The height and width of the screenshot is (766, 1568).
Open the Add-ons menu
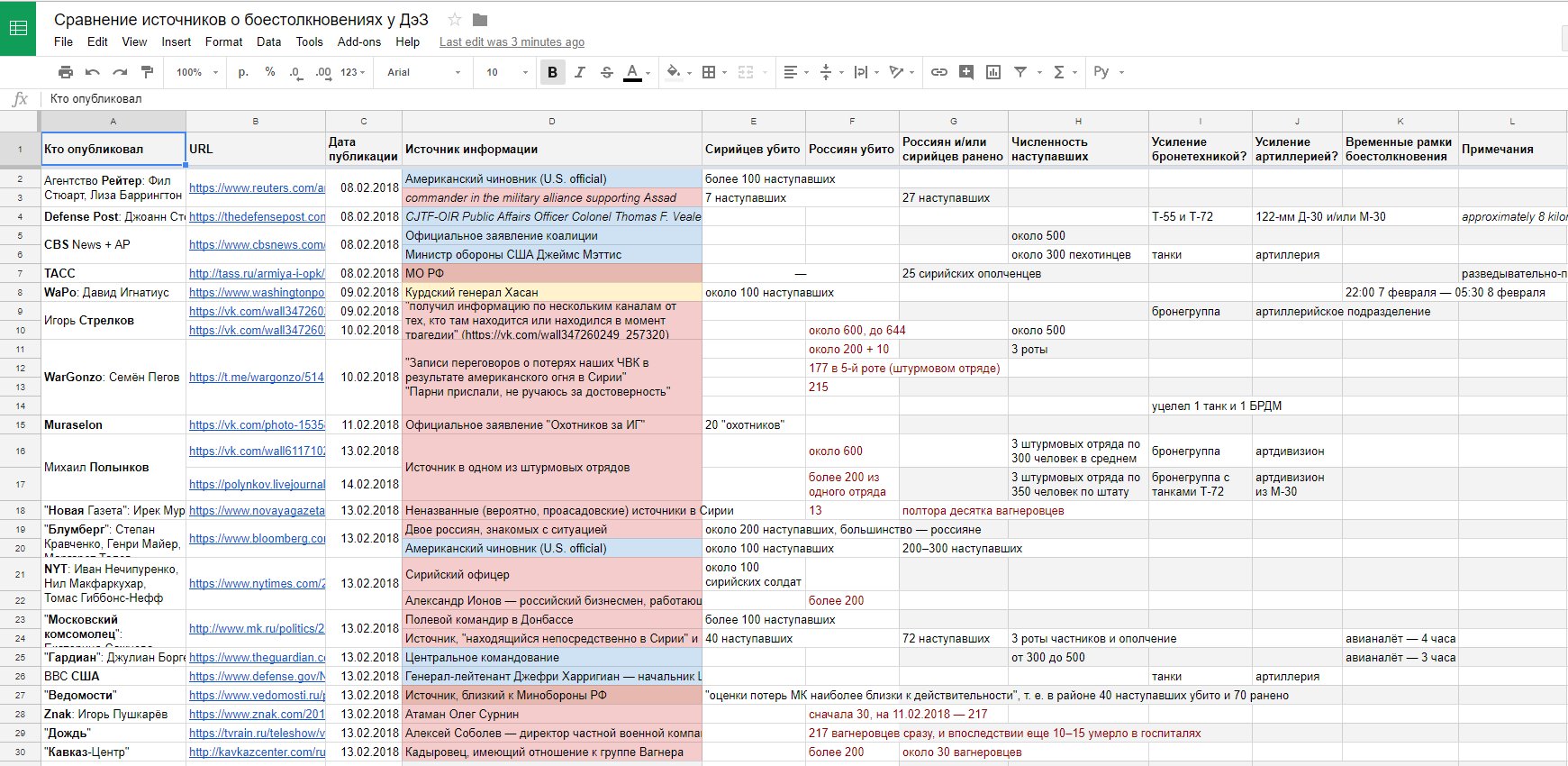click(358, 41)
